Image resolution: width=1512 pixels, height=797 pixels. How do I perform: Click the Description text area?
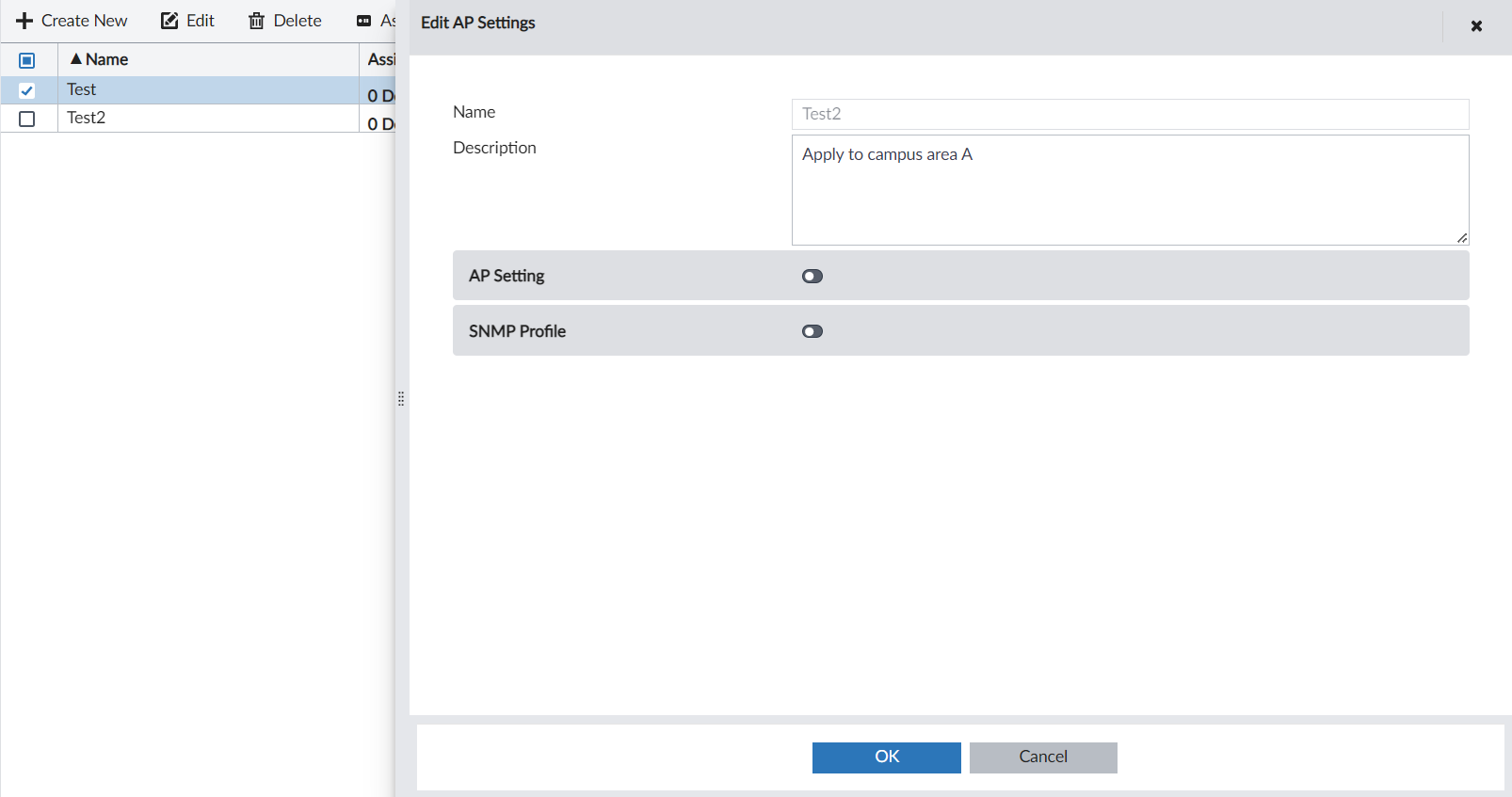point(1131,190)
